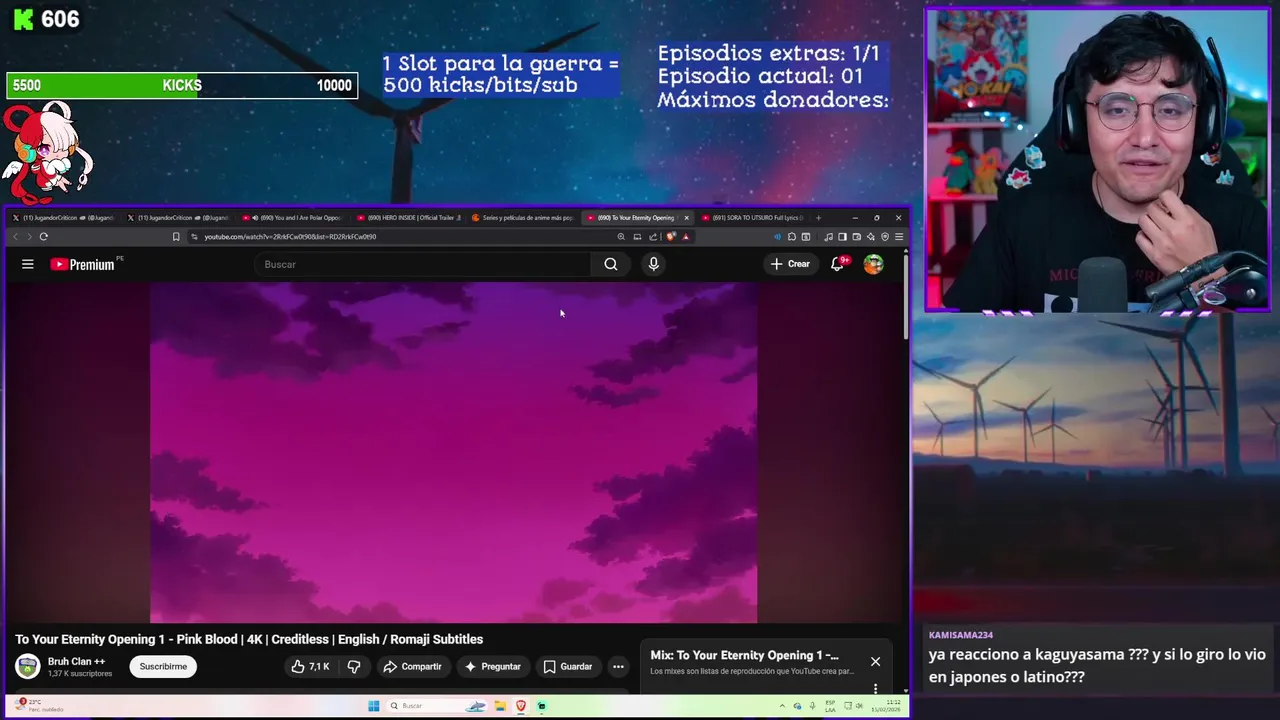Open browser sidebar panel icon in toolbar
The image size is (1280, 720).
pos(843,237)
